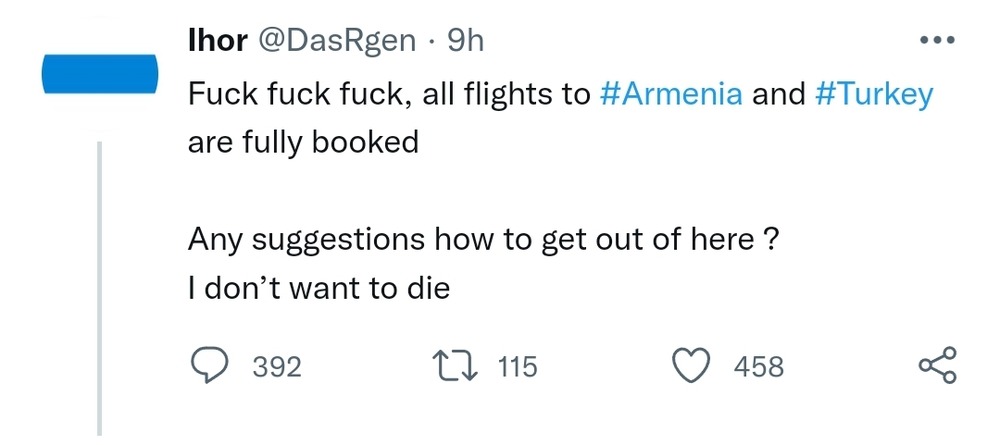
Task: Open the tweet's 9h timestamp link
Action: click(x=464, y=41)
